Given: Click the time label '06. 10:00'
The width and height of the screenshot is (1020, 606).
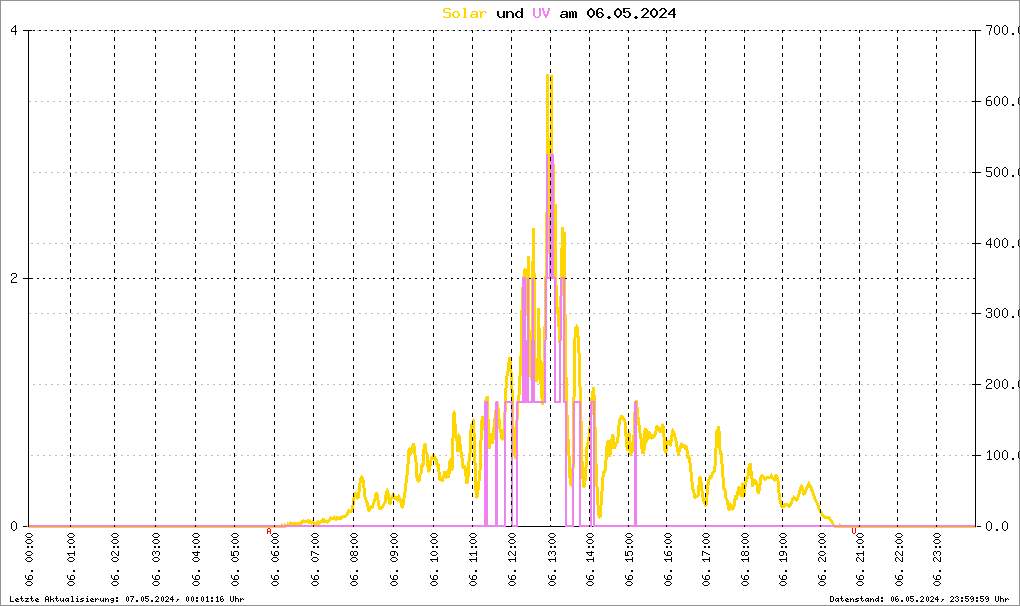Looking at the screenshot, I should (x=434, y=560).
